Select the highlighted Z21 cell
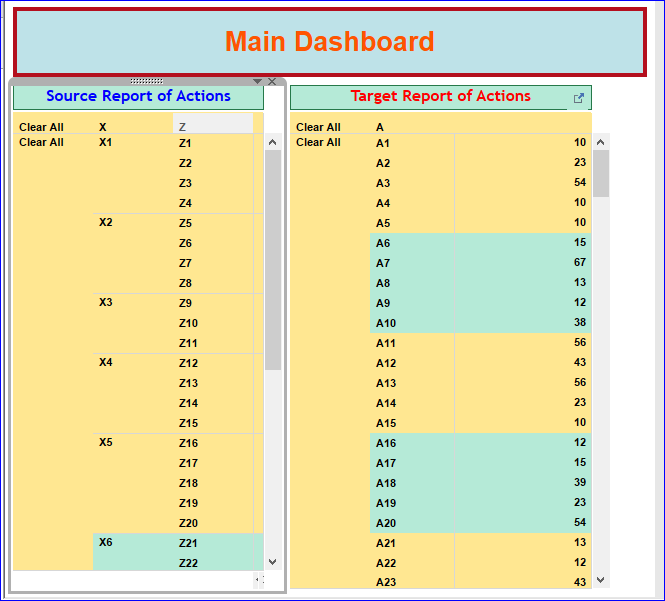 click(188, 543)
